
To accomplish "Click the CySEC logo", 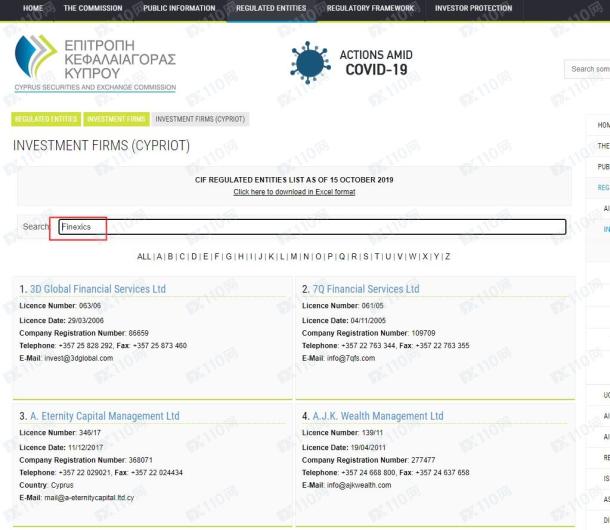I will pyautogui.click(x=95, y=63).
